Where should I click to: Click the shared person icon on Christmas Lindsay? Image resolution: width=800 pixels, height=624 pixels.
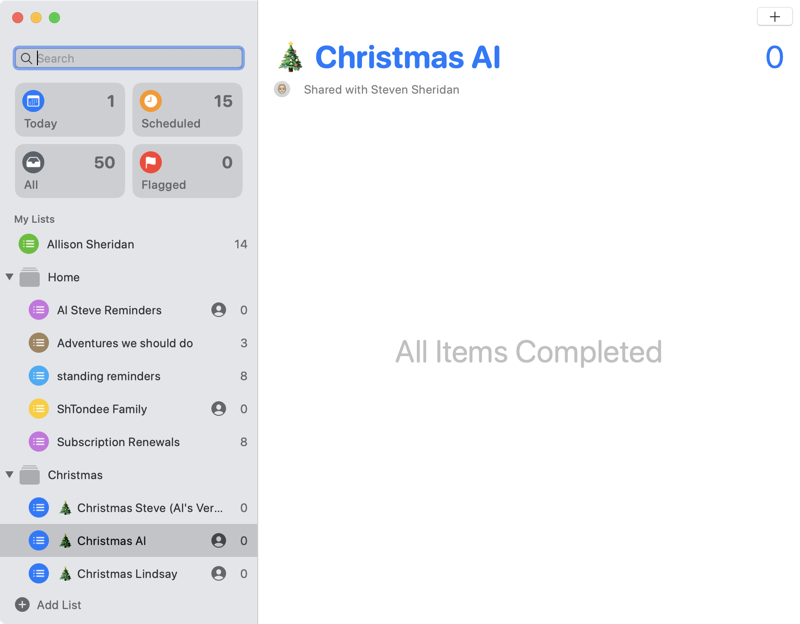218,574
